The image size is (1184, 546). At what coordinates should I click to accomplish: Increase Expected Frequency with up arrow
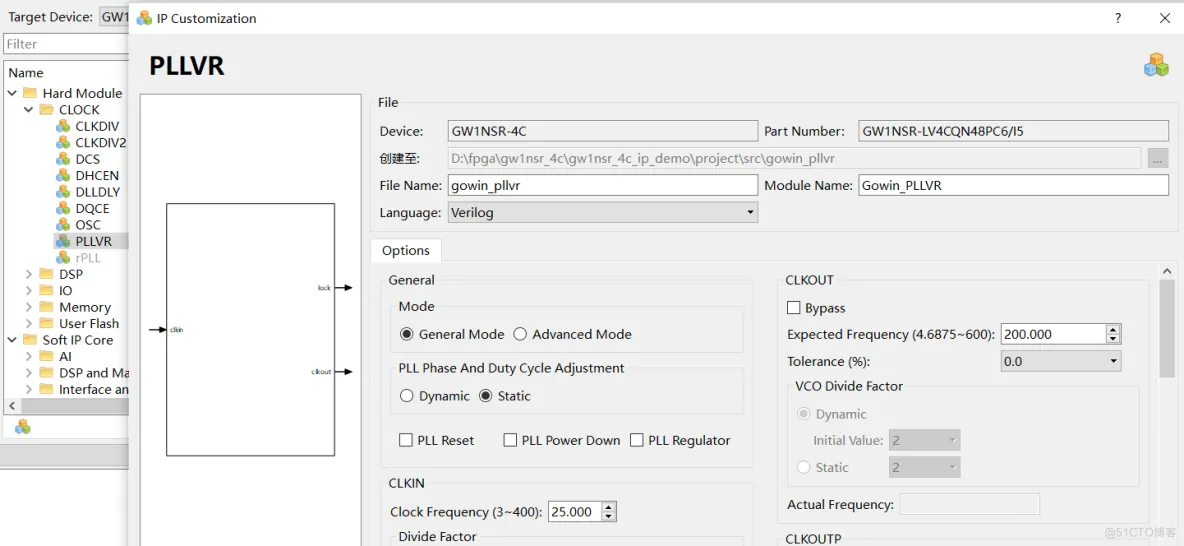click(1113, 329)
